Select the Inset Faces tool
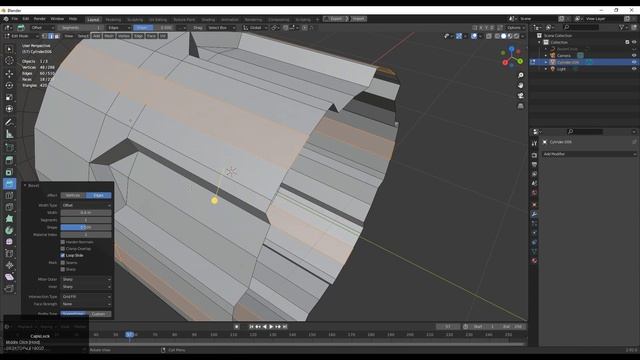The image size is (640, 360). coord(9,172)
